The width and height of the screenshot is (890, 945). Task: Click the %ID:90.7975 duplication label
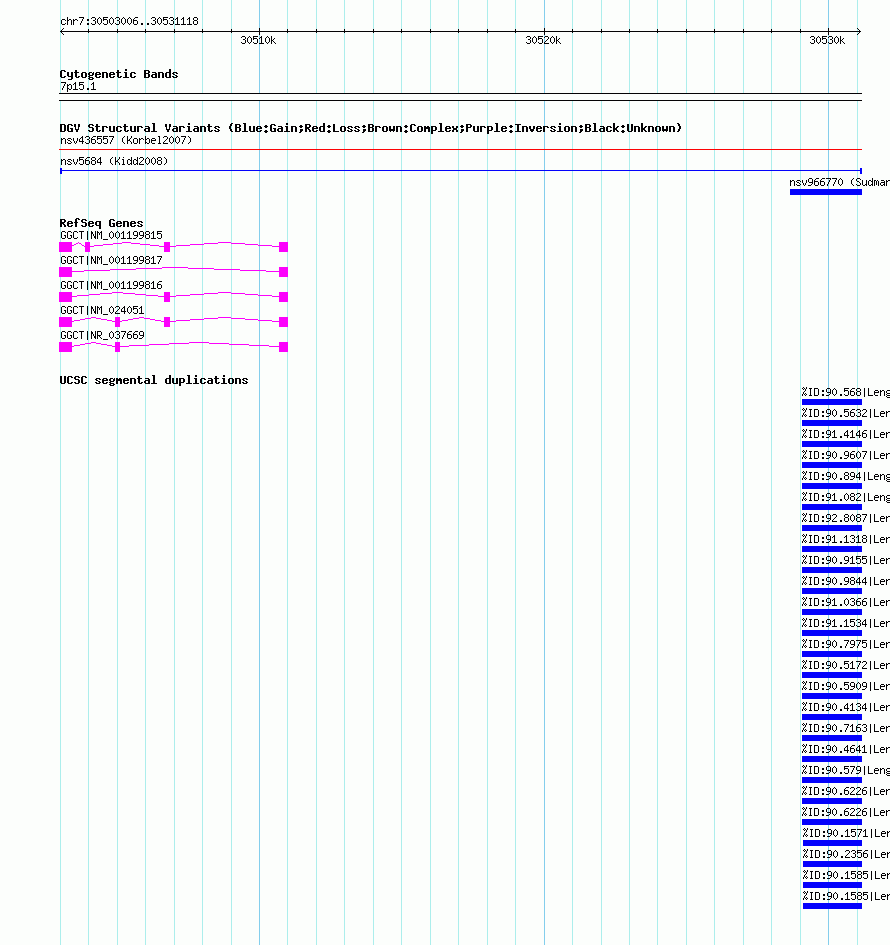pyautogui.click(x=845, y=644)
